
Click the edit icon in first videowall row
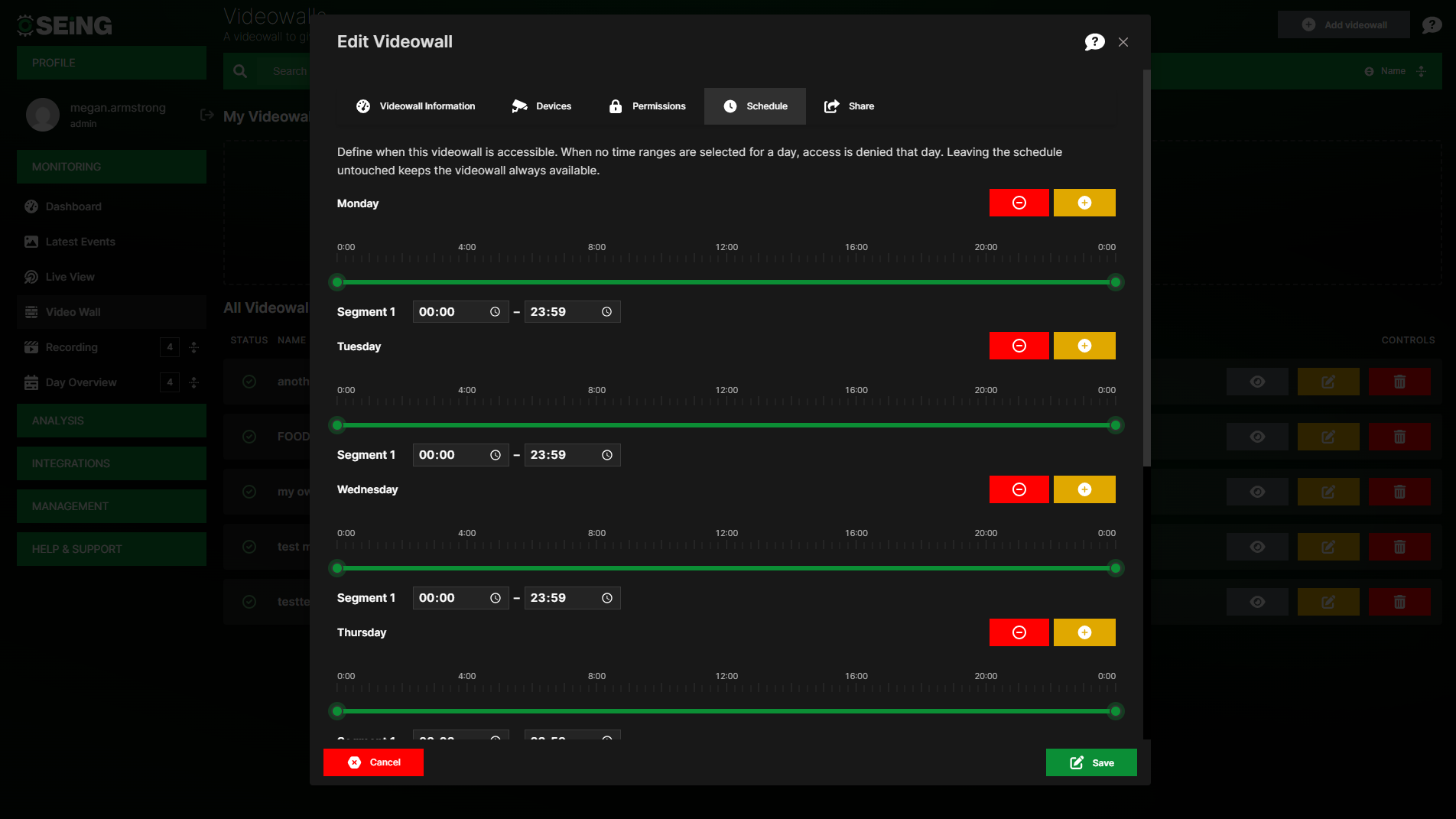pyautogui.click(x=1328, y=382)
